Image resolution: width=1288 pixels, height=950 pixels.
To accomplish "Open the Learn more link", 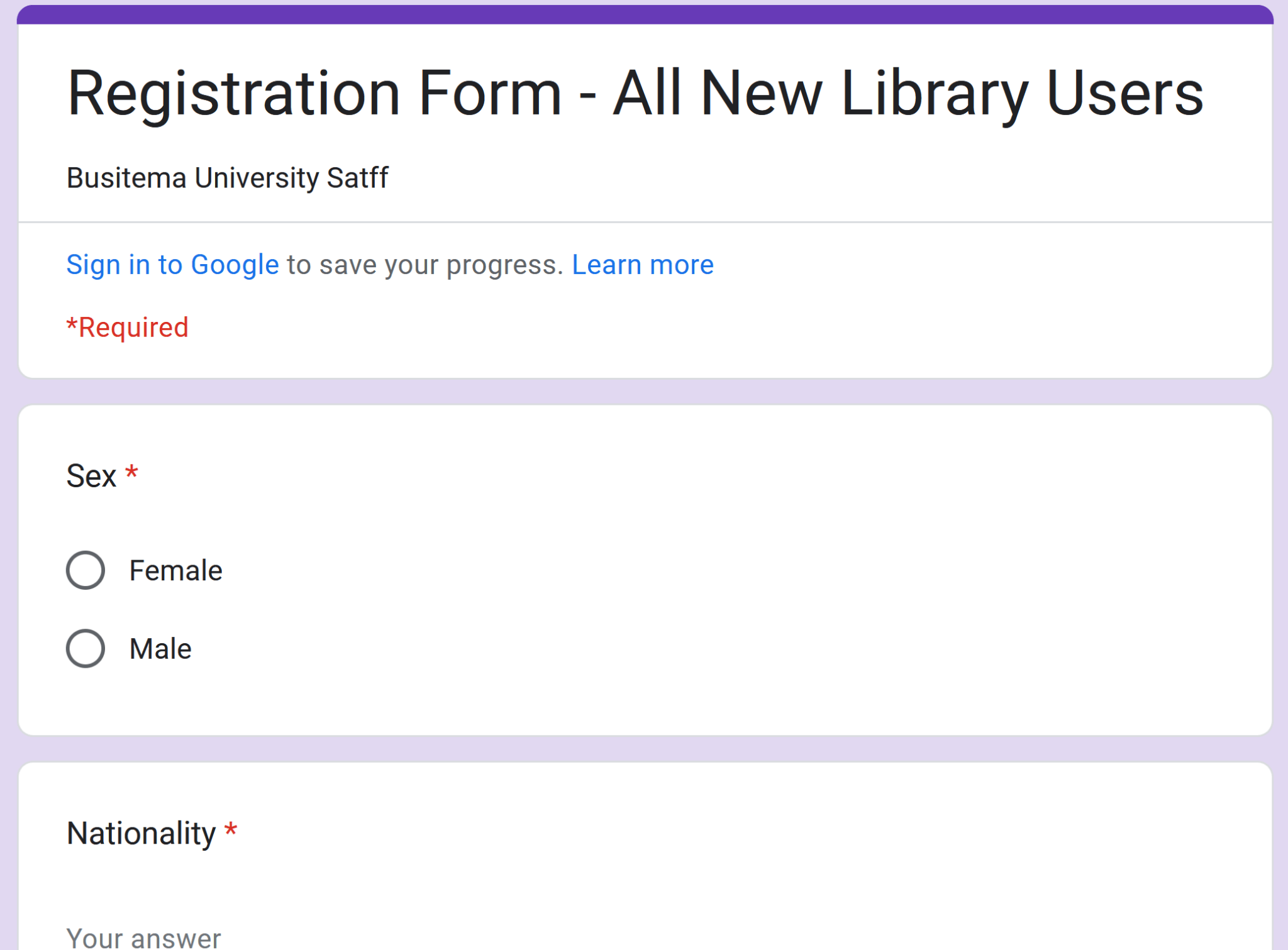I will tap(642, 265).
